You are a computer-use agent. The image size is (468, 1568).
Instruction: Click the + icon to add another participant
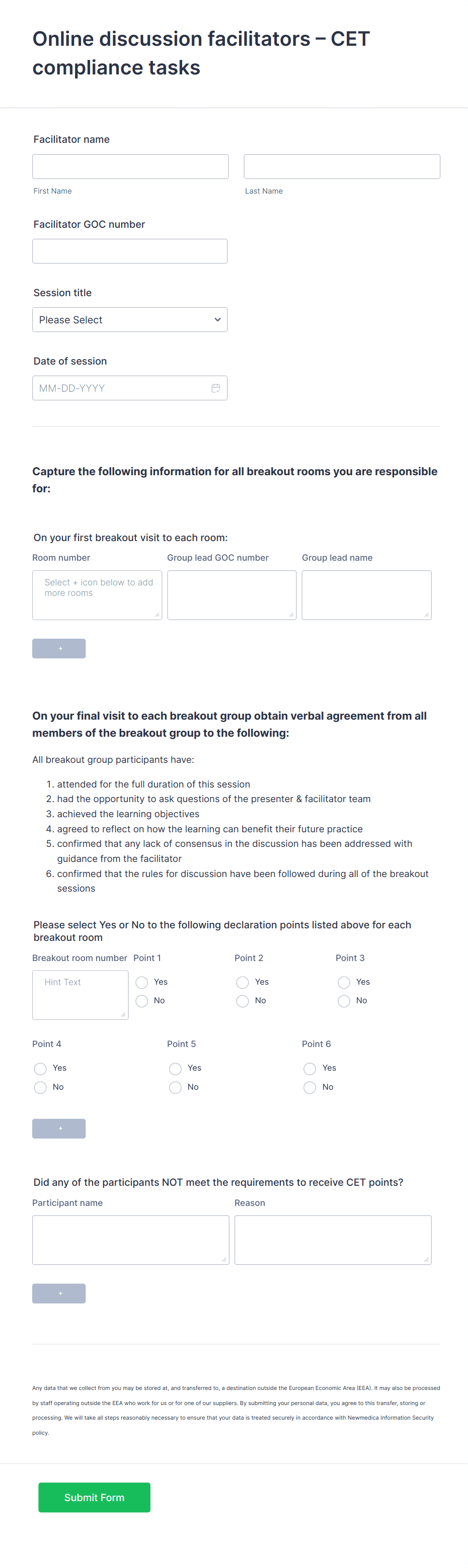58,1293
